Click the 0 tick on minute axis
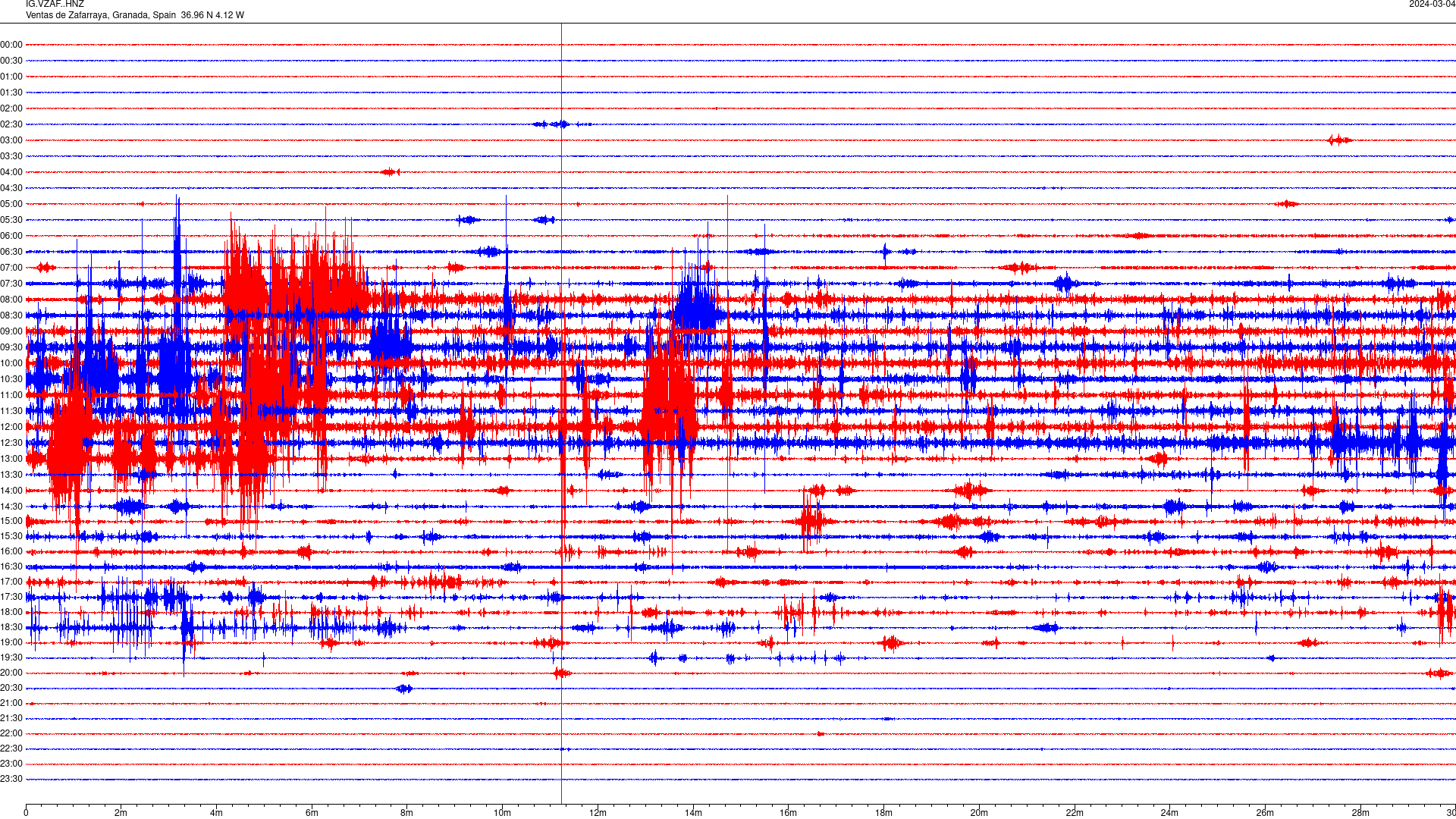This screenshot has height=819, width=1456. pos(26,813)
